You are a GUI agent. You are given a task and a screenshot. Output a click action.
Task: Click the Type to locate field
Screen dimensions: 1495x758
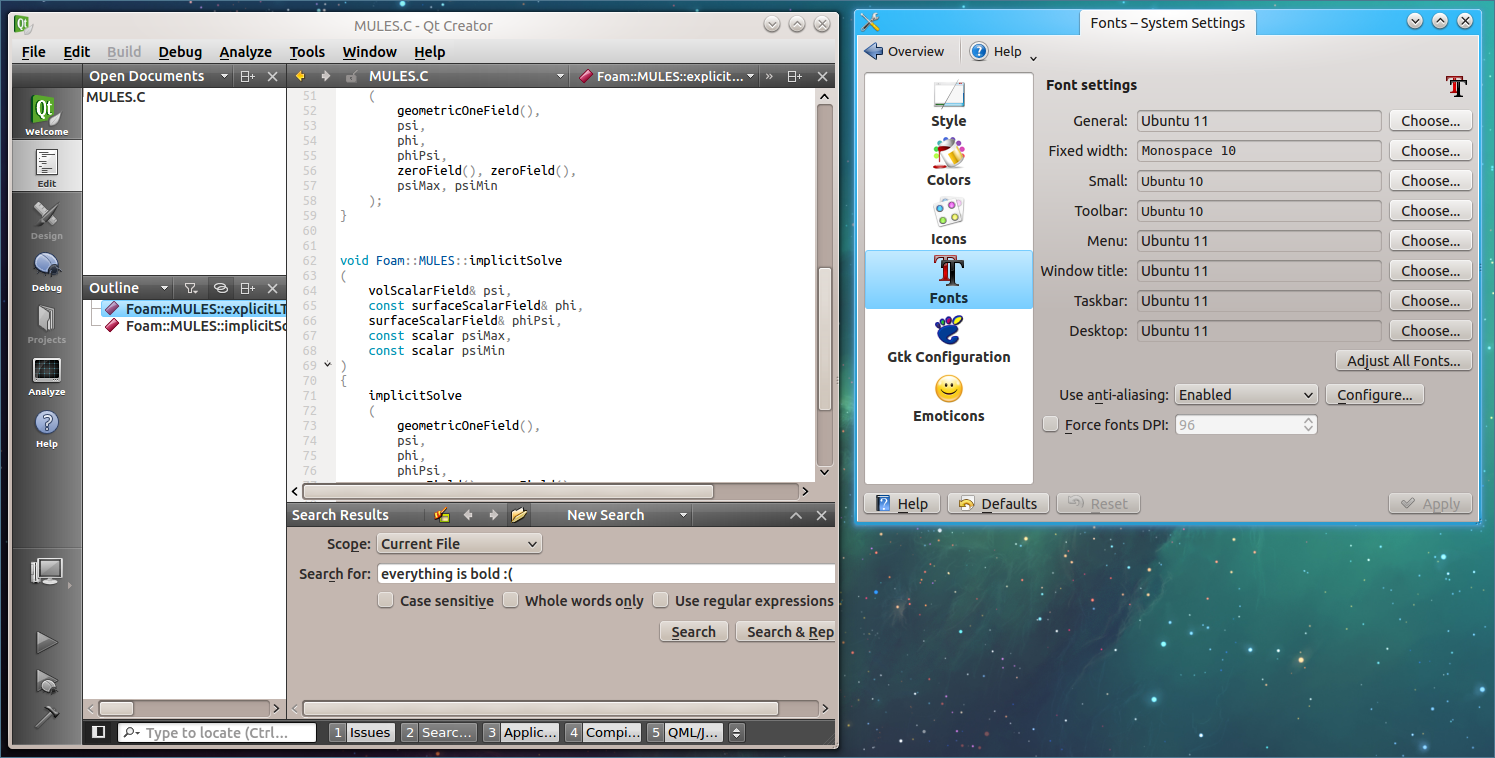point(217,732)
